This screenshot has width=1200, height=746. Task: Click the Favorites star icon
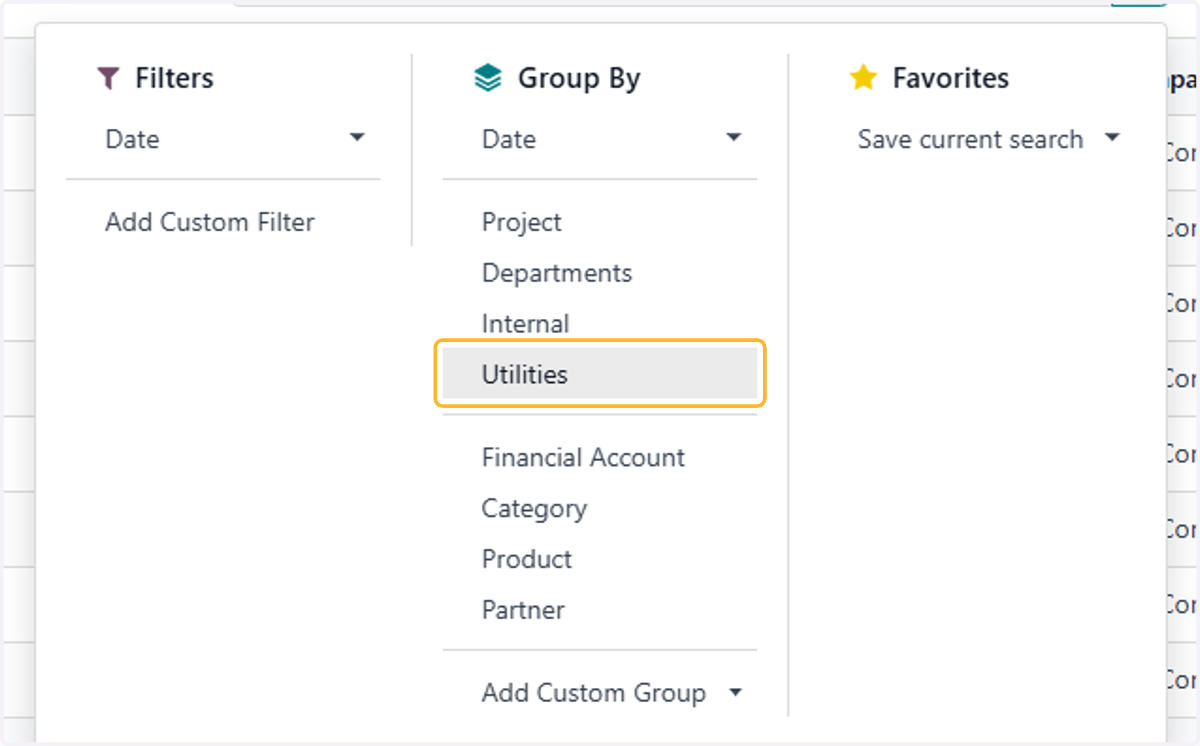(x=863, y=78)
